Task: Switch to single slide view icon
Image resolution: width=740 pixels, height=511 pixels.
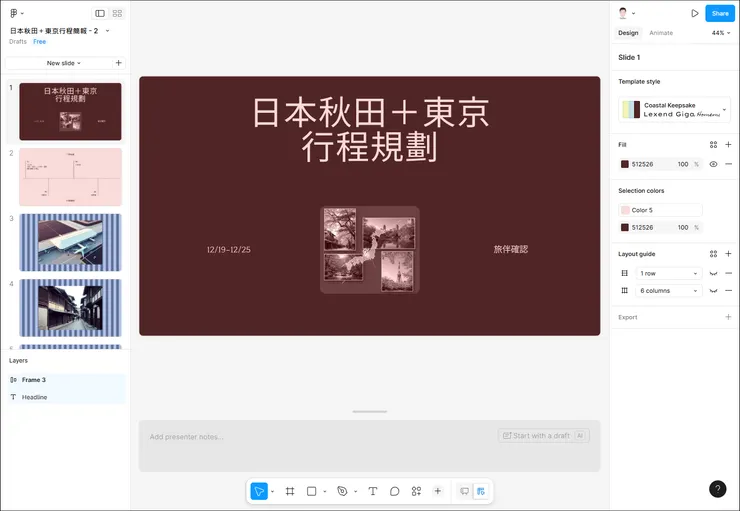Action: tap(100, 13)
